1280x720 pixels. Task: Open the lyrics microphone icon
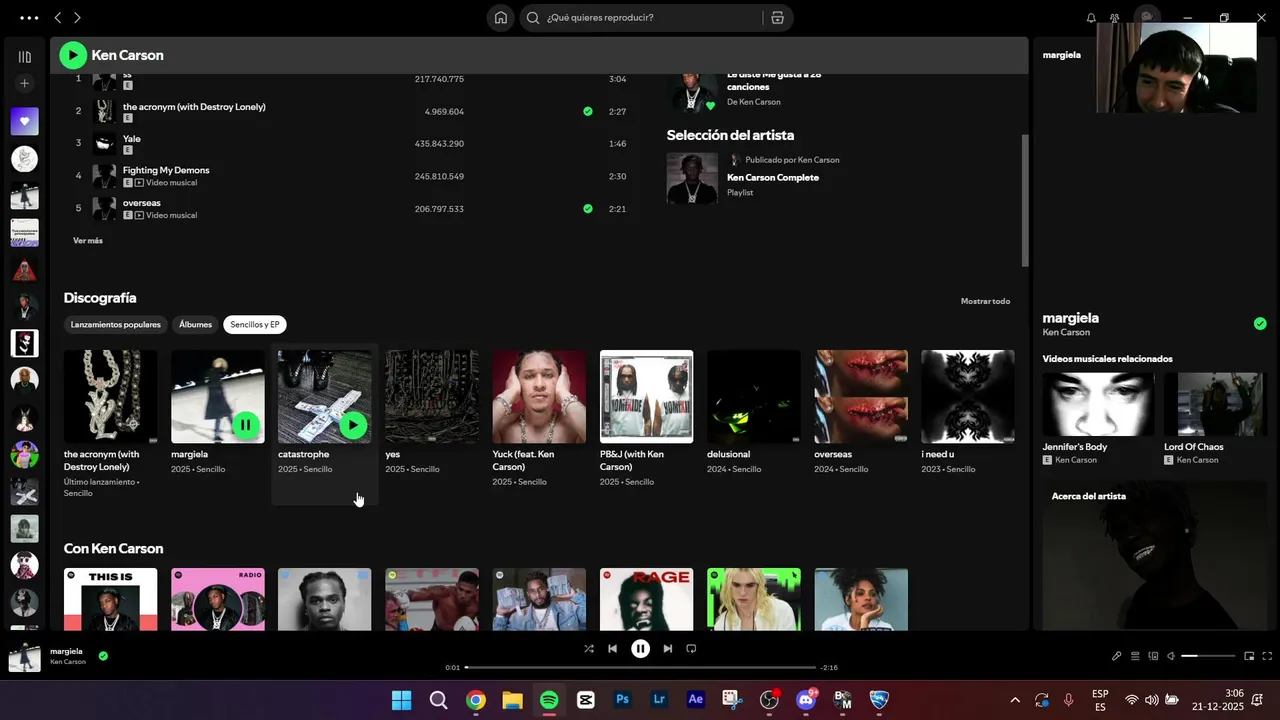(x=1117, y=656)
